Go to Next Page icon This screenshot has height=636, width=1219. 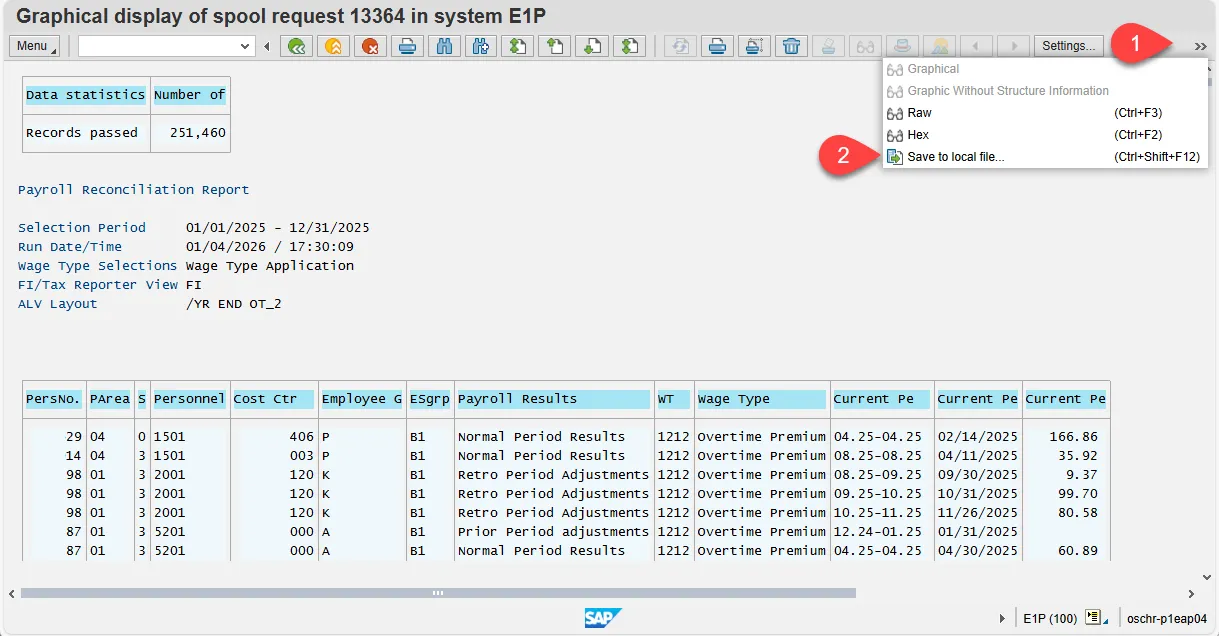(x=591, y=46)
